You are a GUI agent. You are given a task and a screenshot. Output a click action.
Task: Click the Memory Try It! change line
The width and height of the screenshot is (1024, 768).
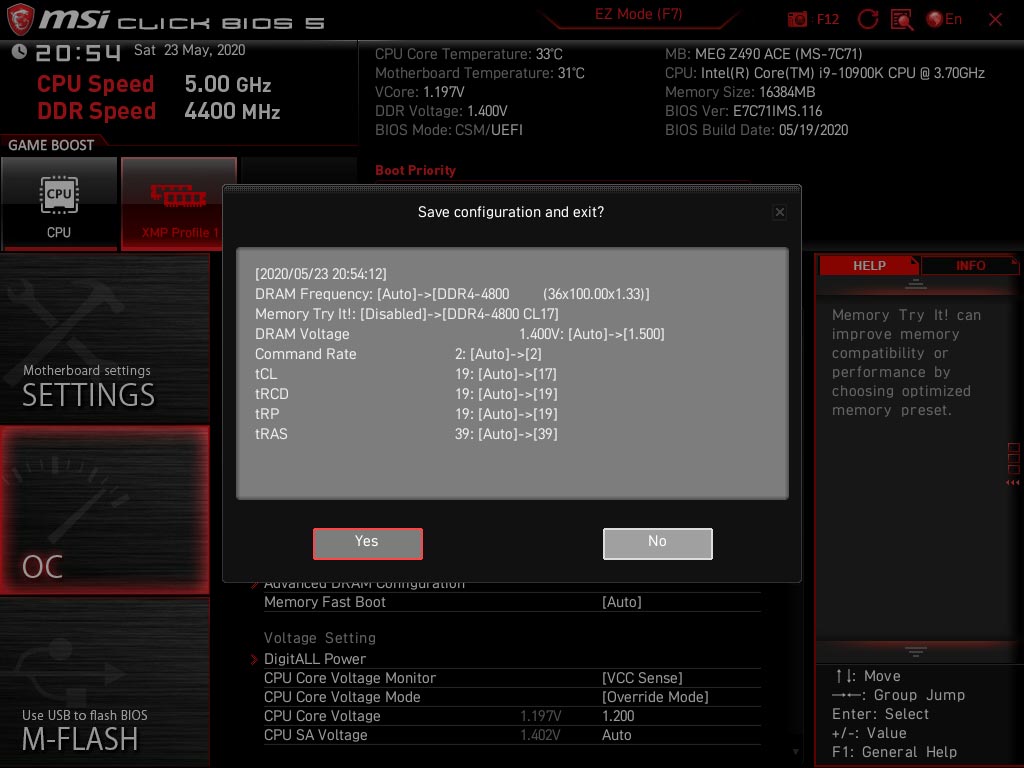(x=407, y=314)
